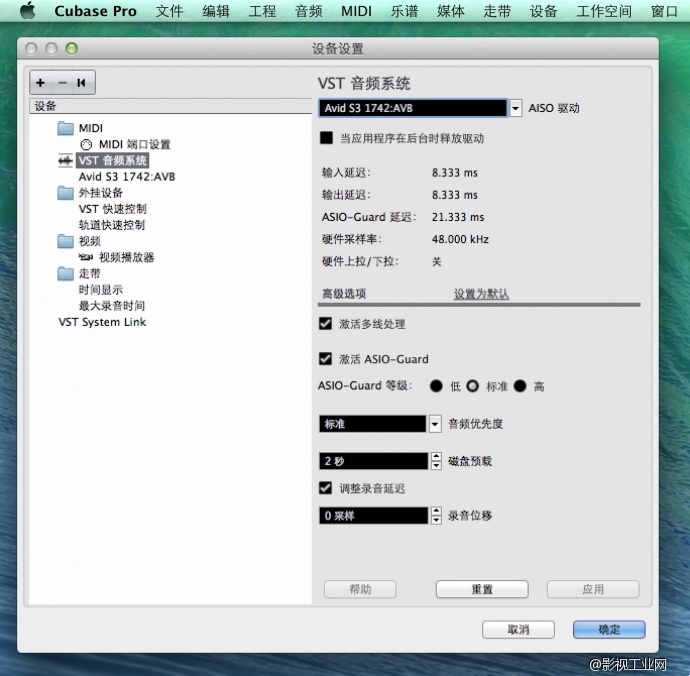Click the Avid S3 1742:AVB driver field
This screenshot has height=676, width=690.
(413, 108)
